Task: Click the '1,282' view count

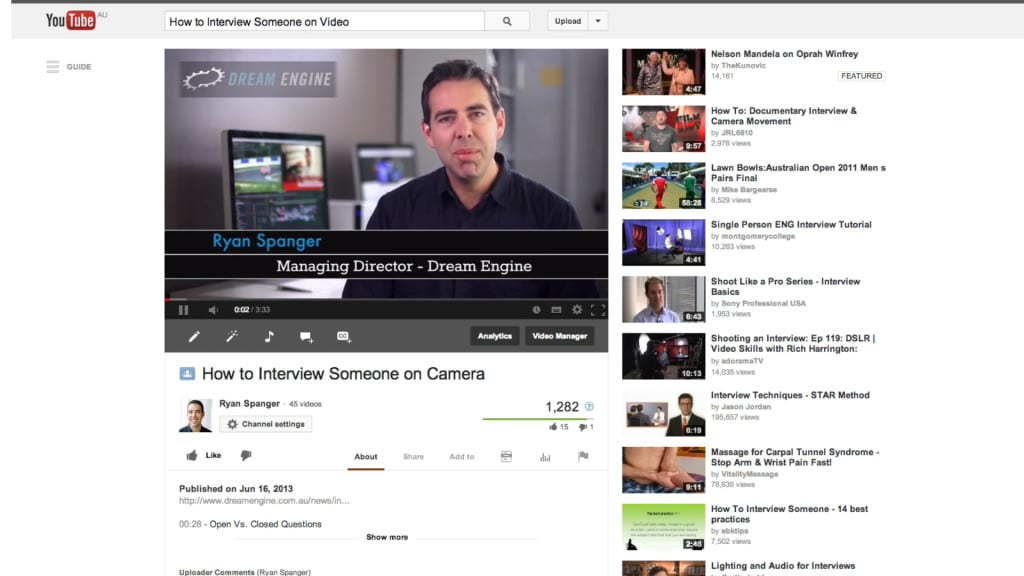Action: click(x=562, y=407)
